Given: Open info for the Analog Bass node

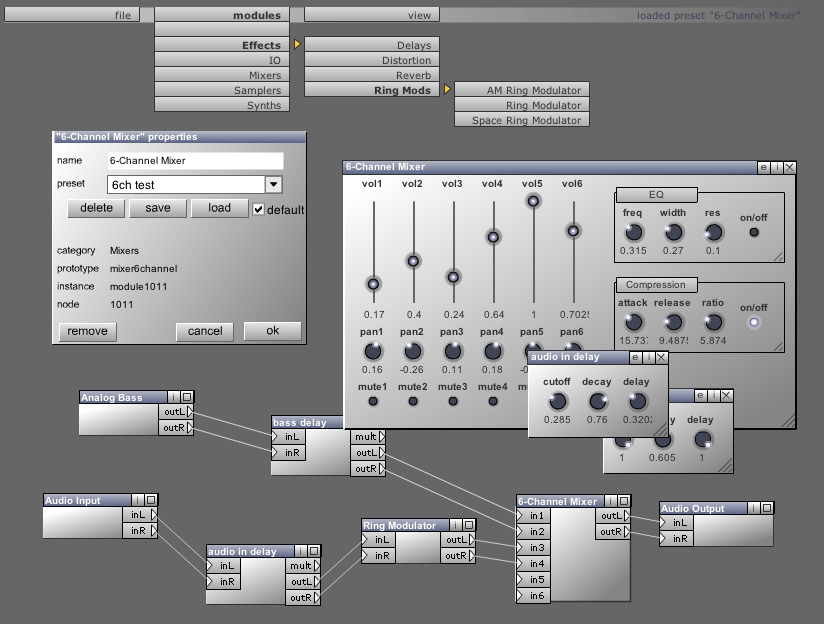Looking at the screenshot, I should pyautogui.click(x=173, y=397).
